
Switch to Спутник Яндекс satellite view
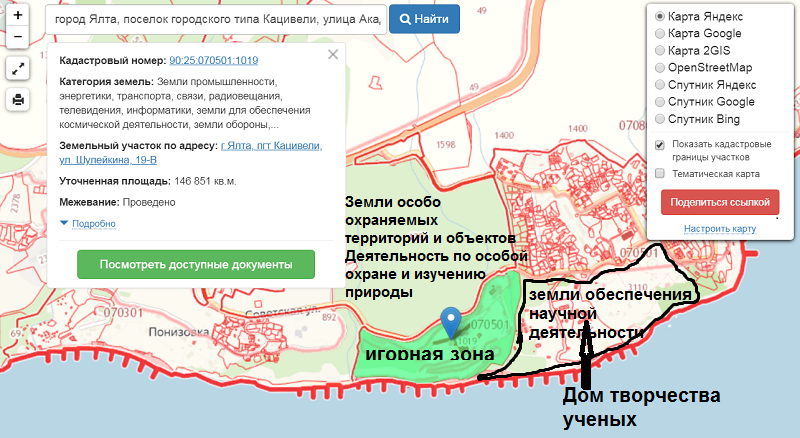click(x=660, y=85)
